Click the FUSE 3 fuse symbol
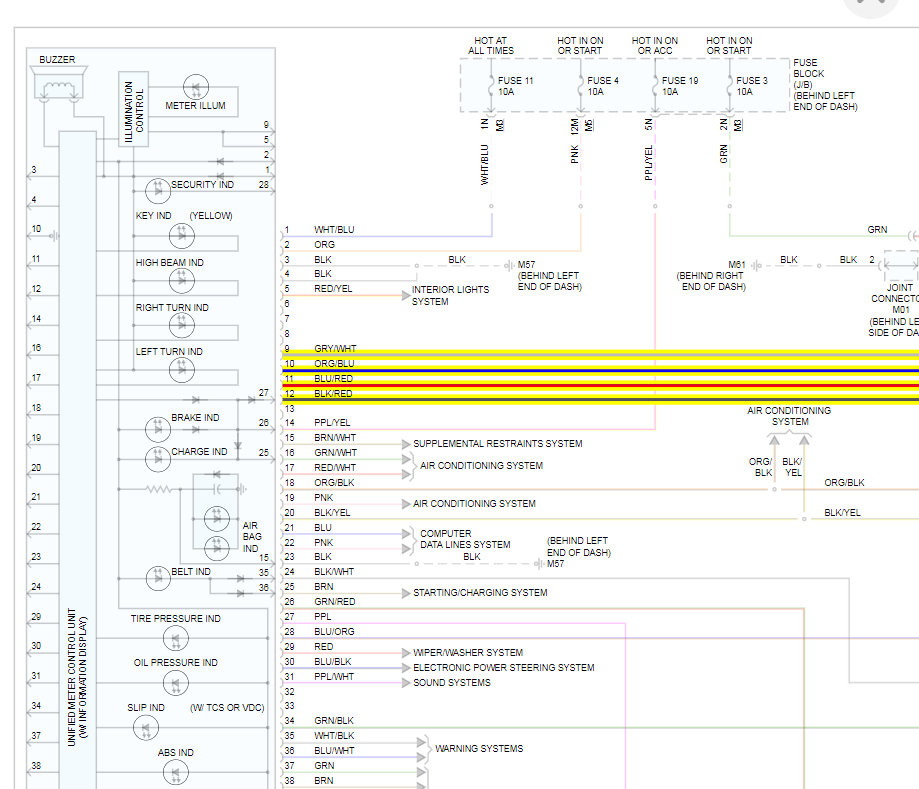Image resolution: width=919 pixels, height=789 pixels. pyautogui.click(x=730, y=86)
